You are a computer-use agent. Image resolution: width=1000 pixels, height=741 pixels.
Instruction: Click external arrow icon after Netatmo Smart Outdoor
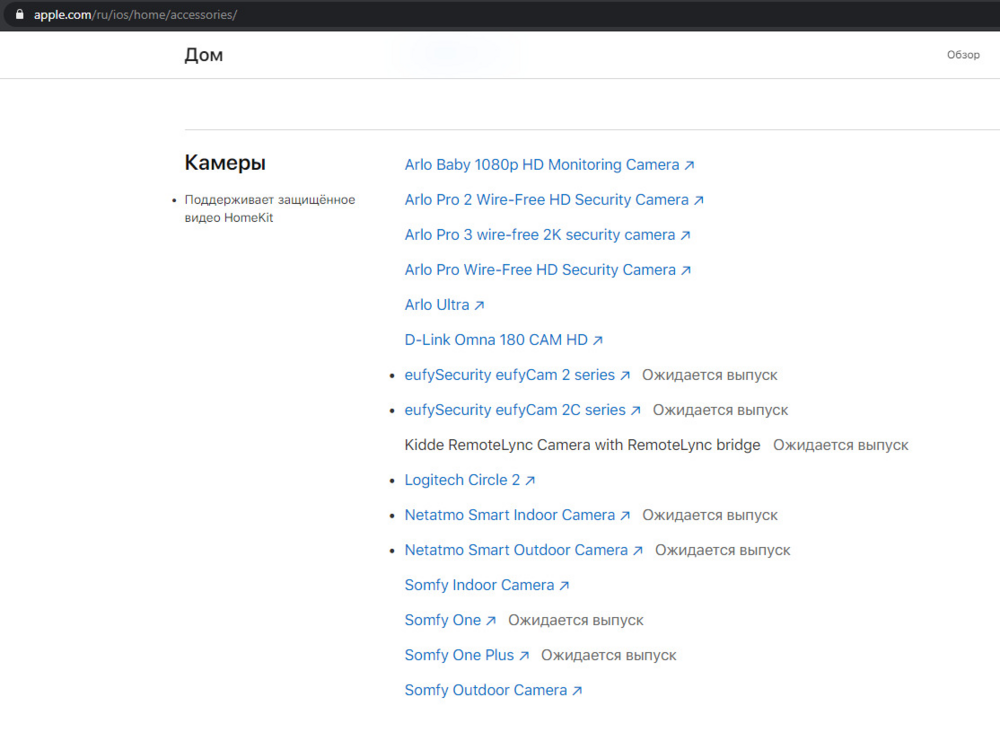point(637,551)
